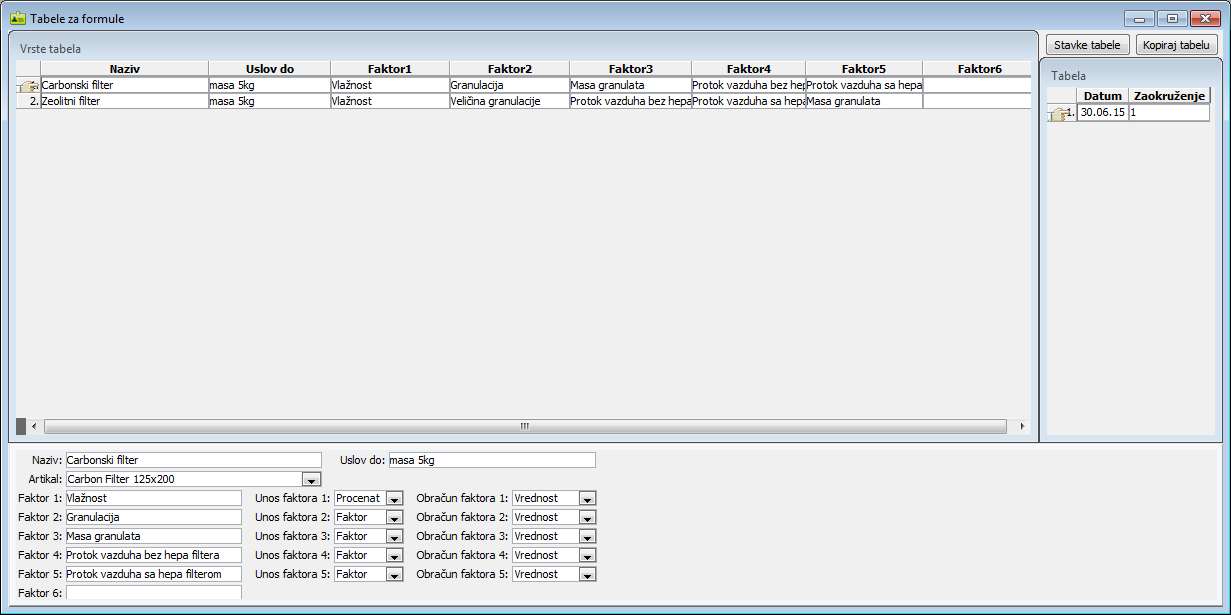The height and width of the screenshot is (615, 1231).
Task: Open the Unos faktora 5 dropdown
Action: coord(394,575)
